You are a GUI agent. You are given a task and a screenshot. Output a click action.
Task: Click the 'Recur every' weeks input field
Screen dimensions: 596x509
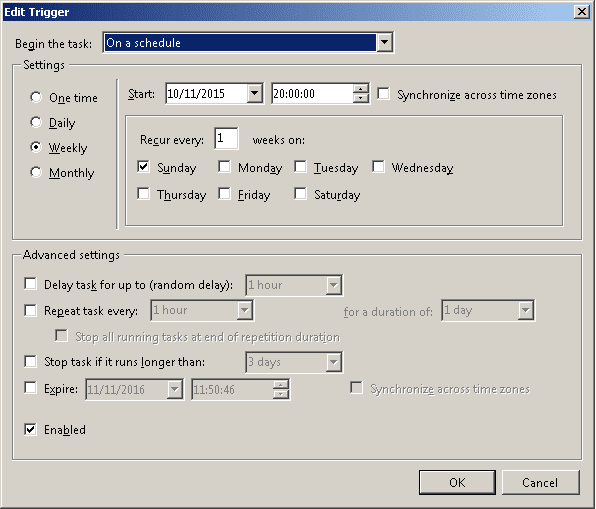(x=226, y=139)
